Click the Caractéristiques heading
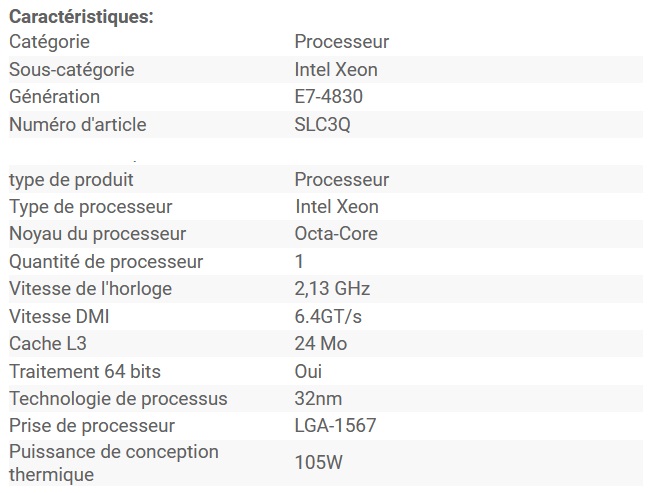This screenshot has height=493, width=657. pyautogui.click(x=80, y=17)
